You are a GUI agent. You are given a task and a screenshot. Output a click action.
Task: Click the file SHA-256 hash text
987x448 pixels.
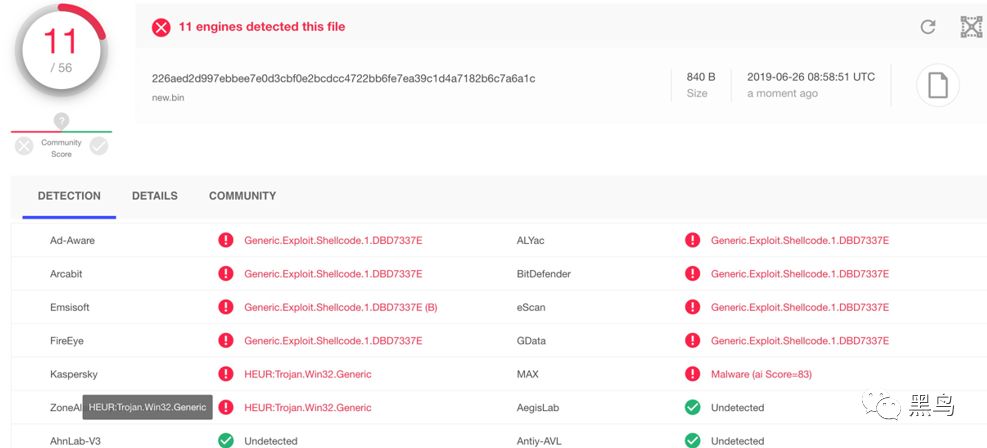(343, 78)
